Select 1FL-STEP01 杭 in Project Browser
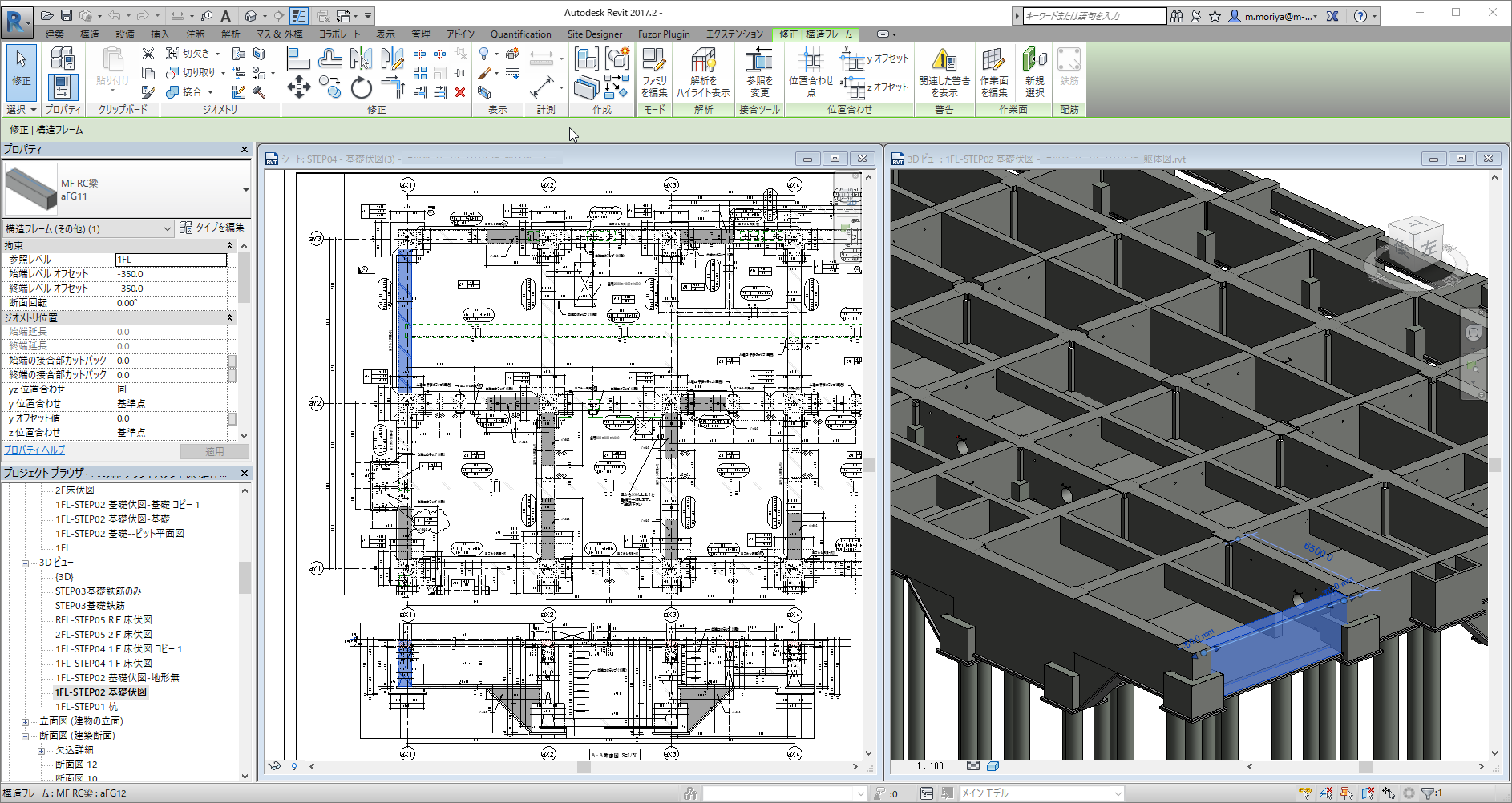This screenshot has width=1512, height=803. [87, 707]
